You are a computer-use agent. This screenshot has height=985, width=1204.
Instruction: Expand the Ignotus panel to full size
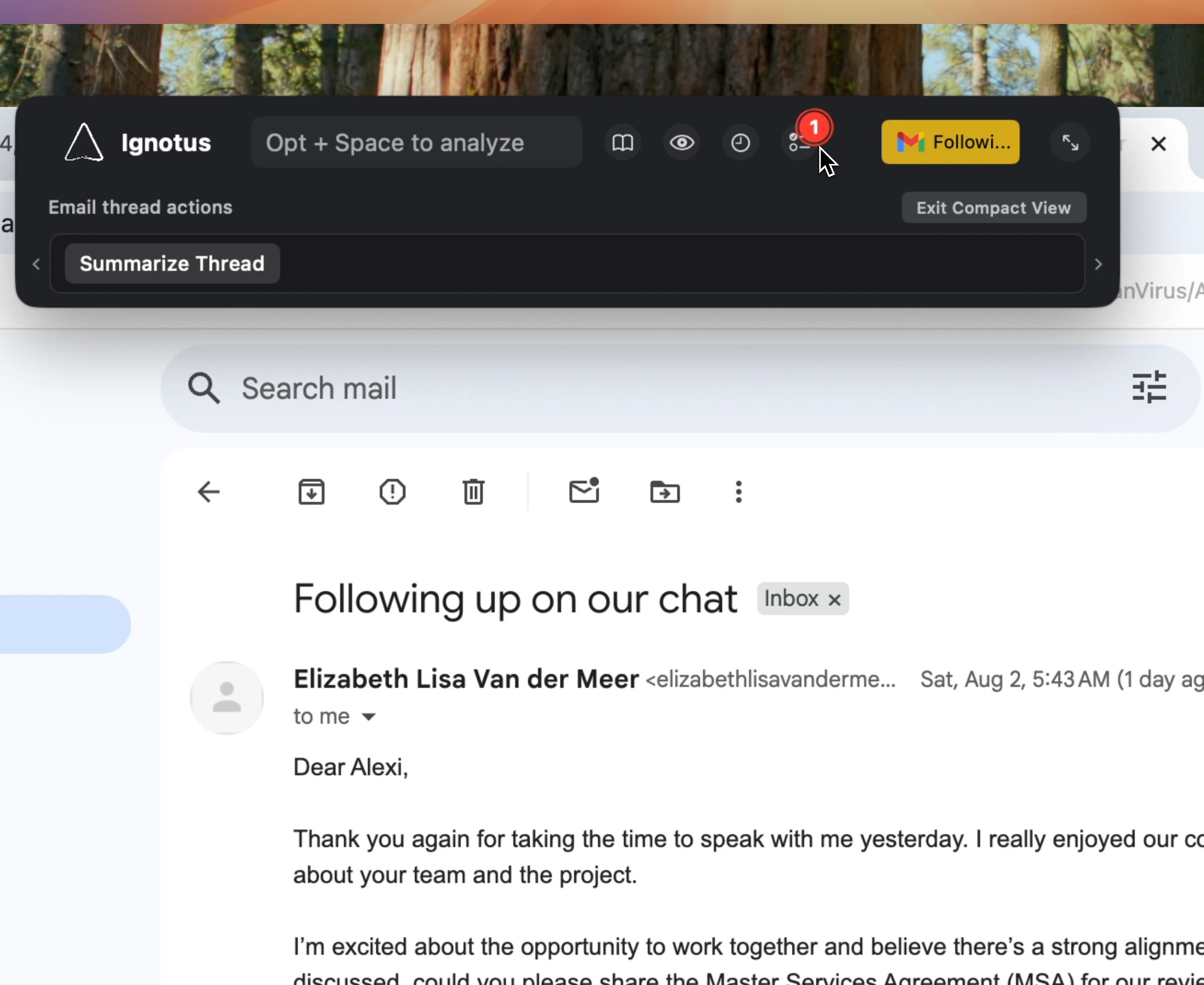point(1071,142)
